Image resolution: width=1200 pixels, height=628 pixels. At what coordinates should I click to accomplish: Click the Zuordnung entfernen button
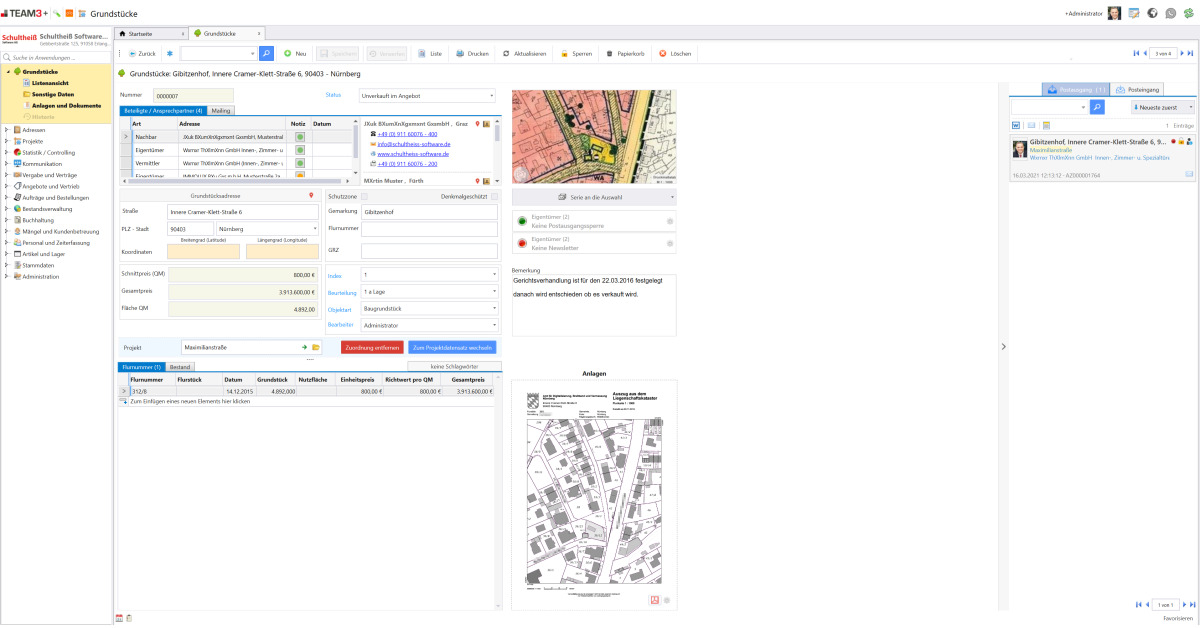(372, 347)
